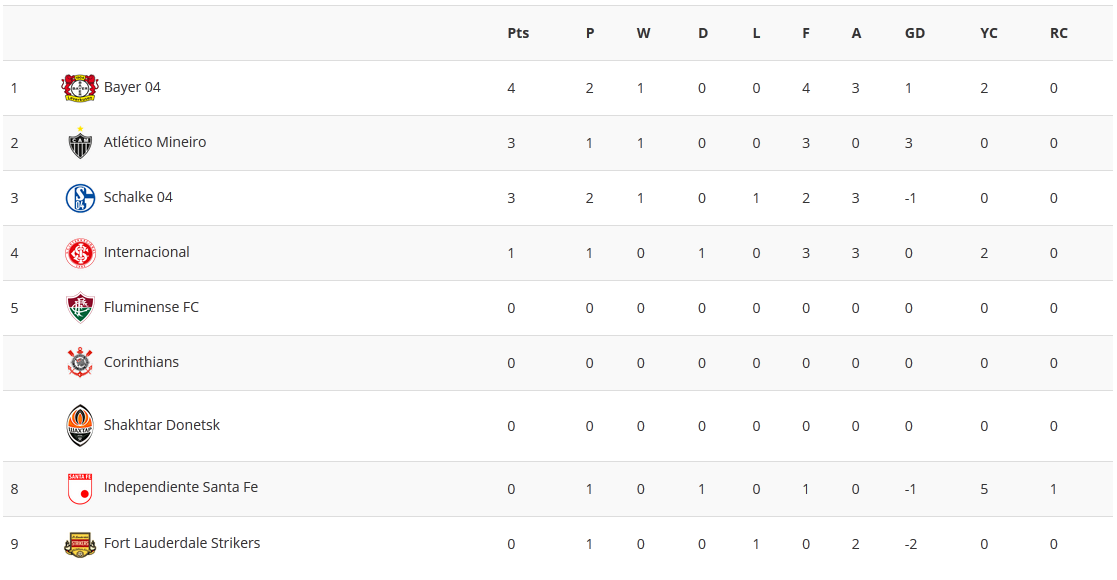This screenshot has height=580, width=1117.
Task: Click the Pts column header
Action: [x=518, y=33]
